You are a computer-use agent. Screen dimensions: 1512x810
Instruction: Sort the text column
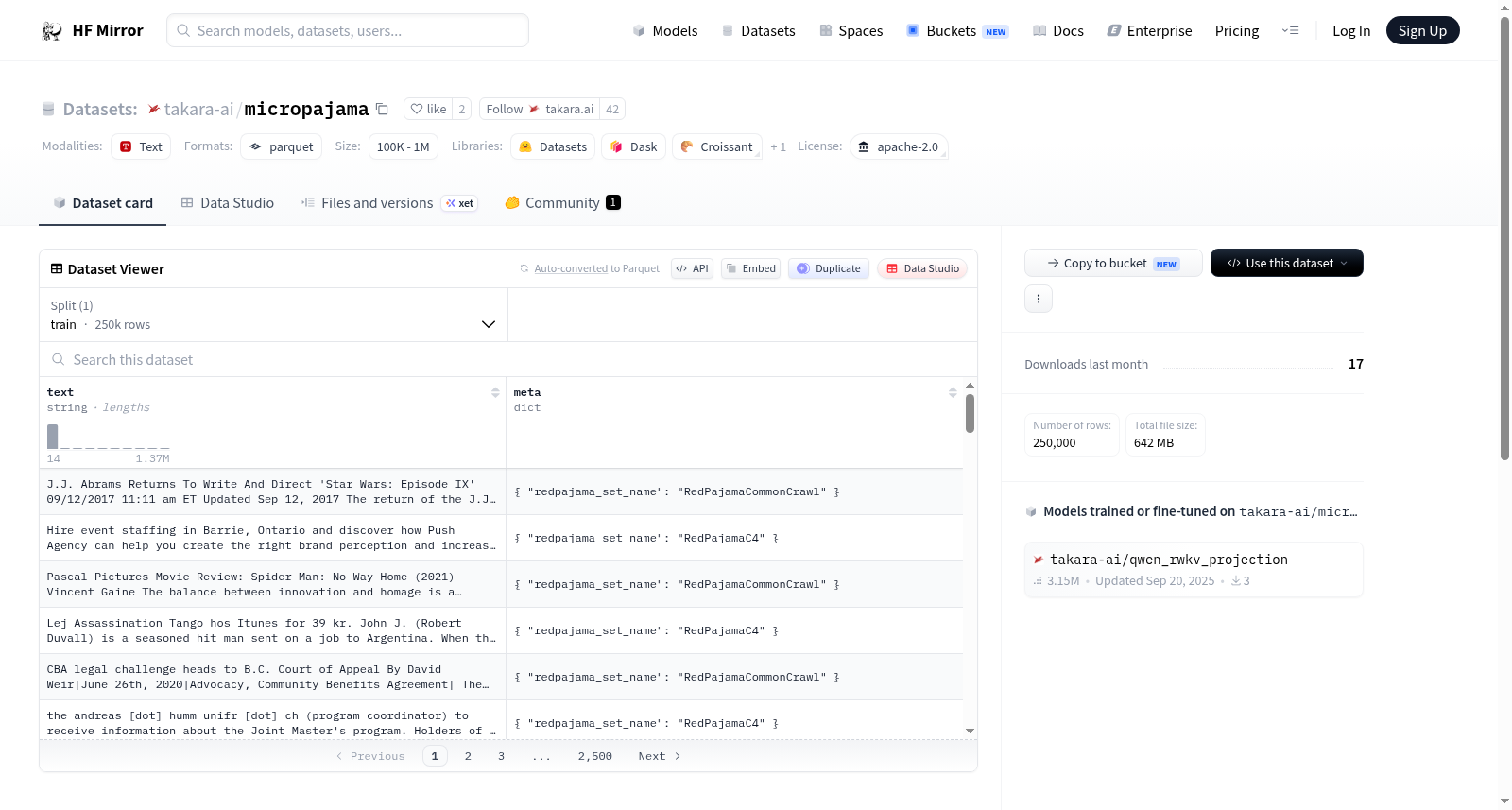click(495, 392)
